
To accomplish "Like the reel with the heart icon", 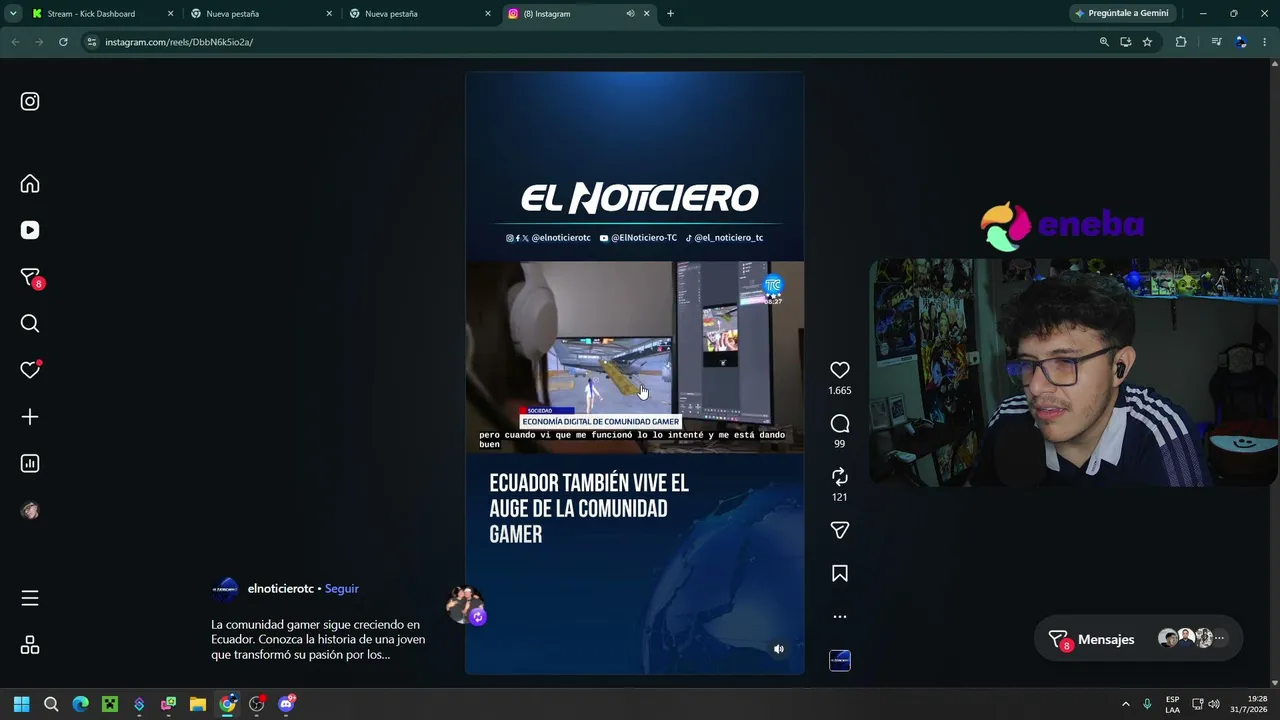I will (840, 370).
